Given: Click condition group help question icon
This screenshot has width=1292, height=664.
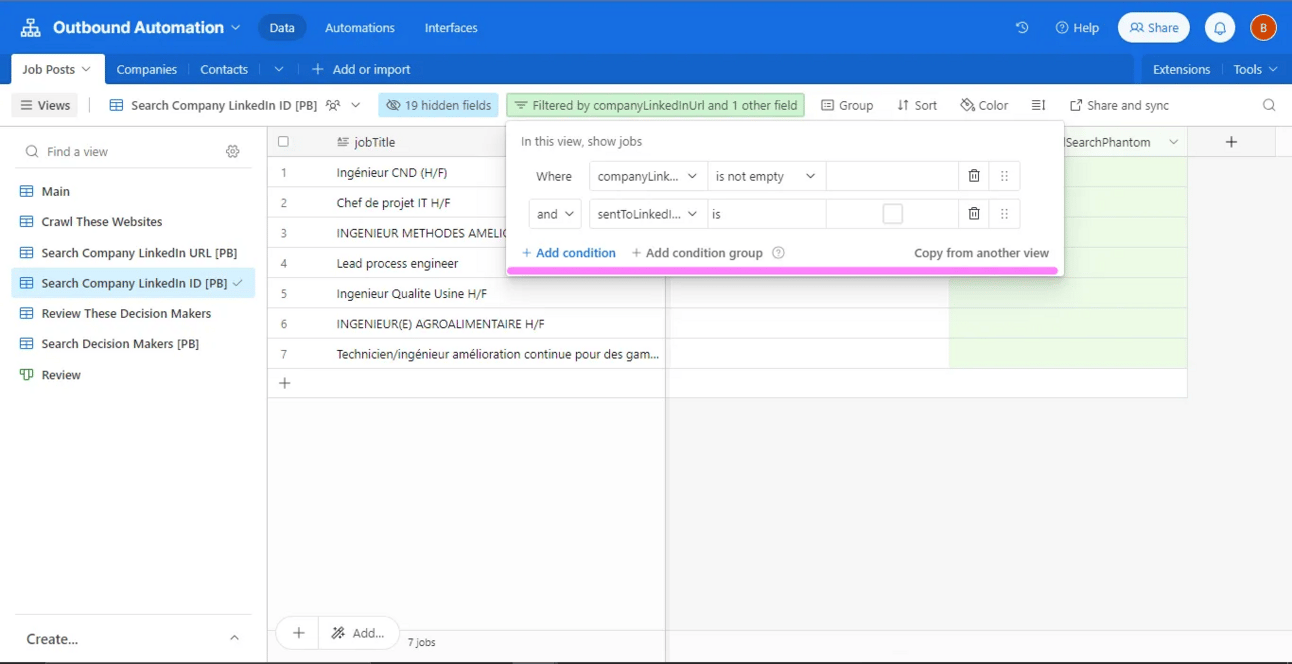Looking at the screenshot, I should tap(778, 253).
